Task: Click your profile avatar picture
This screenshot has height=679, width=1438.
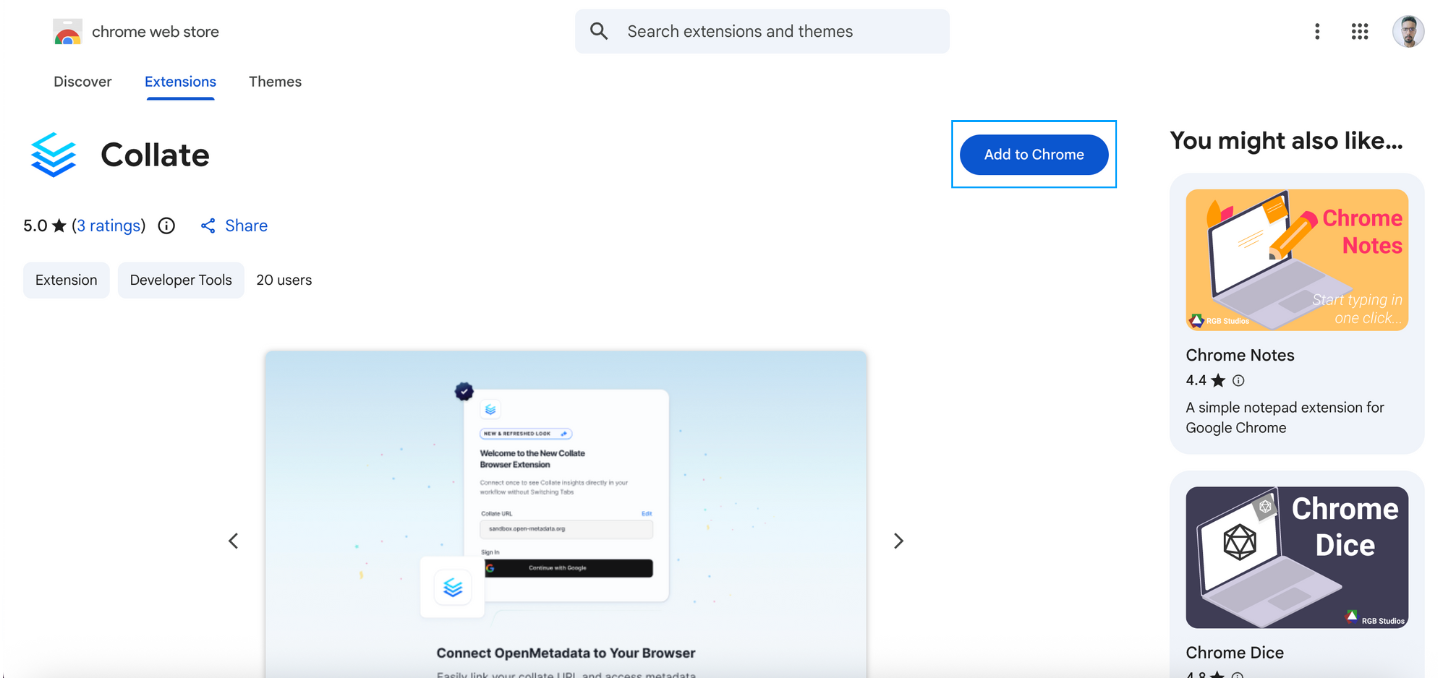Action: [1408, 31]
